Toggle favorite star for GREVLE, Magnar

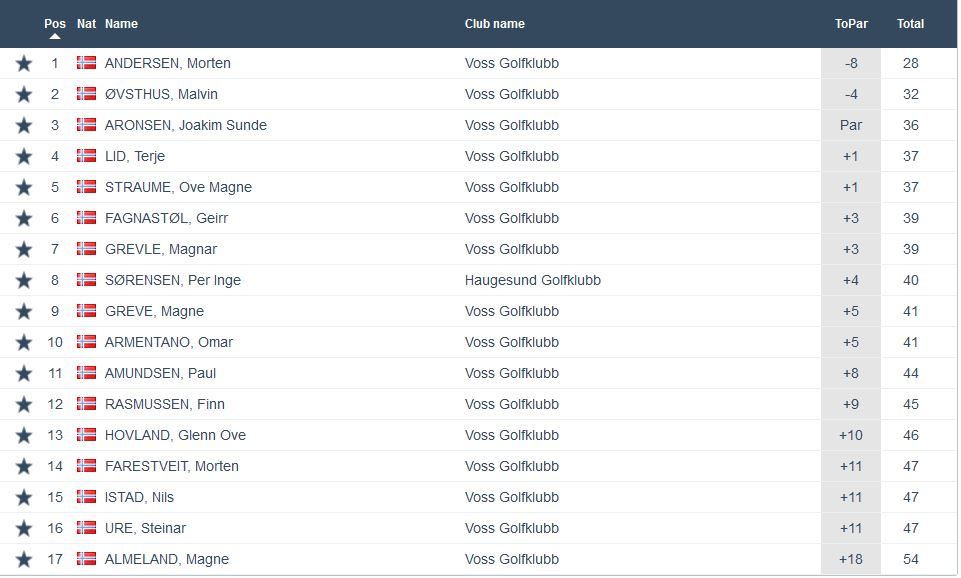coord(24,249)
